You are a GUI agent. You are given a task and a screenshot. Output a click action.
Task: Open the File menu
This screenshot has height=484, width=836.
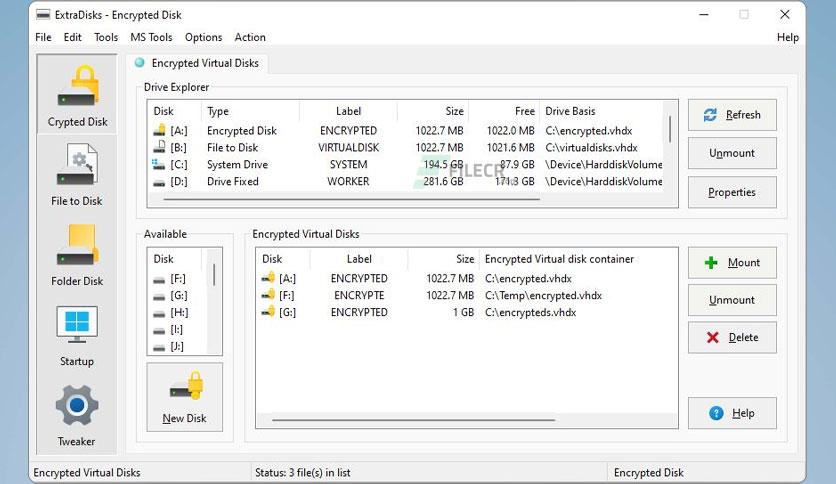(43, 37)
